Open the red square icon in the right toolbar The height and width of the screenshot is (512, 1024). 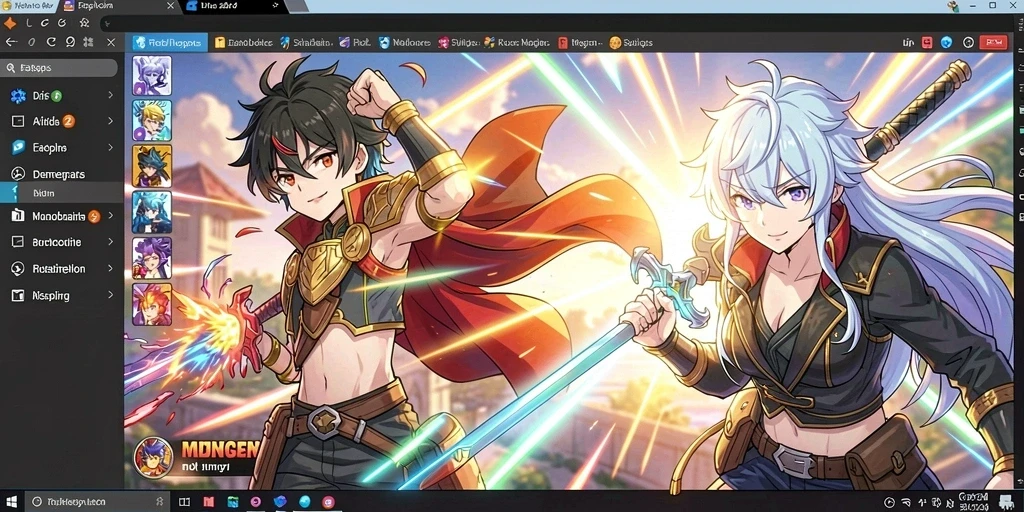pyautogui.click(x=927, y=42)
